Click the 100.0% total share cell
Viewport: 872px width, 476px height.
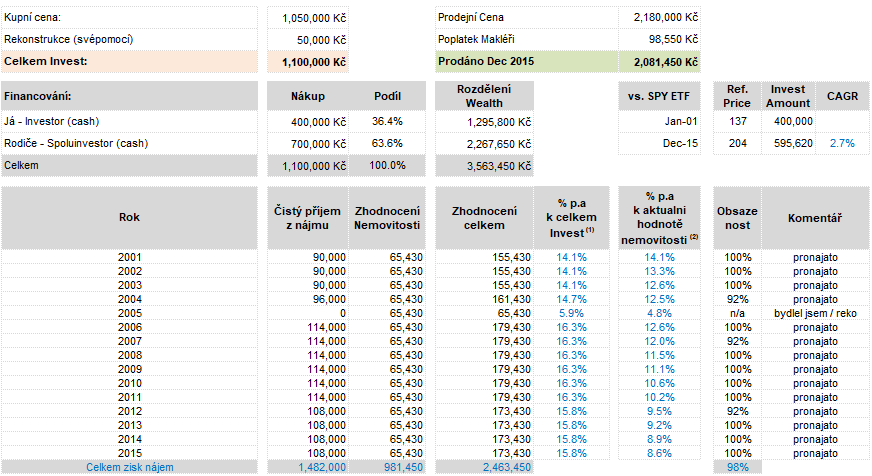387,165
